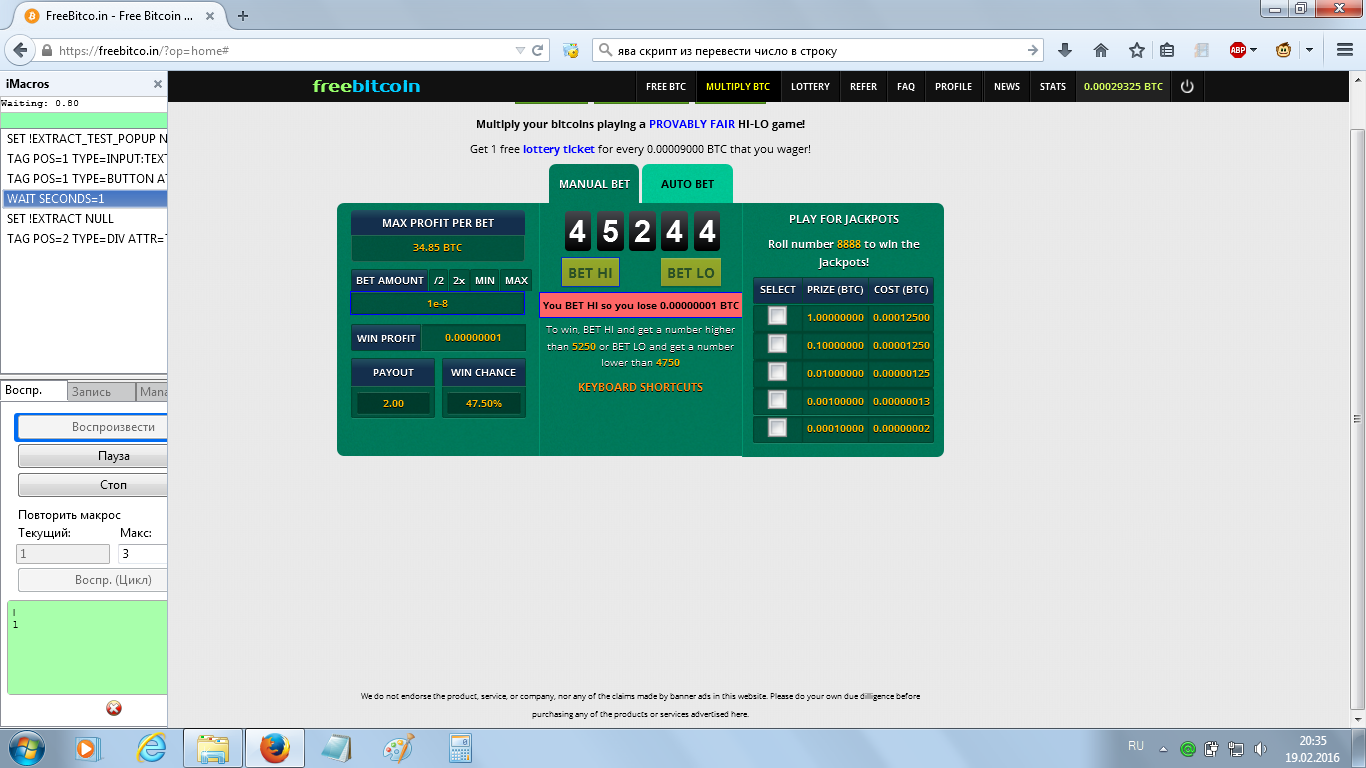The height and width of the screenshot is (768, 1366).
Task: Switch to the AUTO BET tab
Action: (x=687, y=184)
